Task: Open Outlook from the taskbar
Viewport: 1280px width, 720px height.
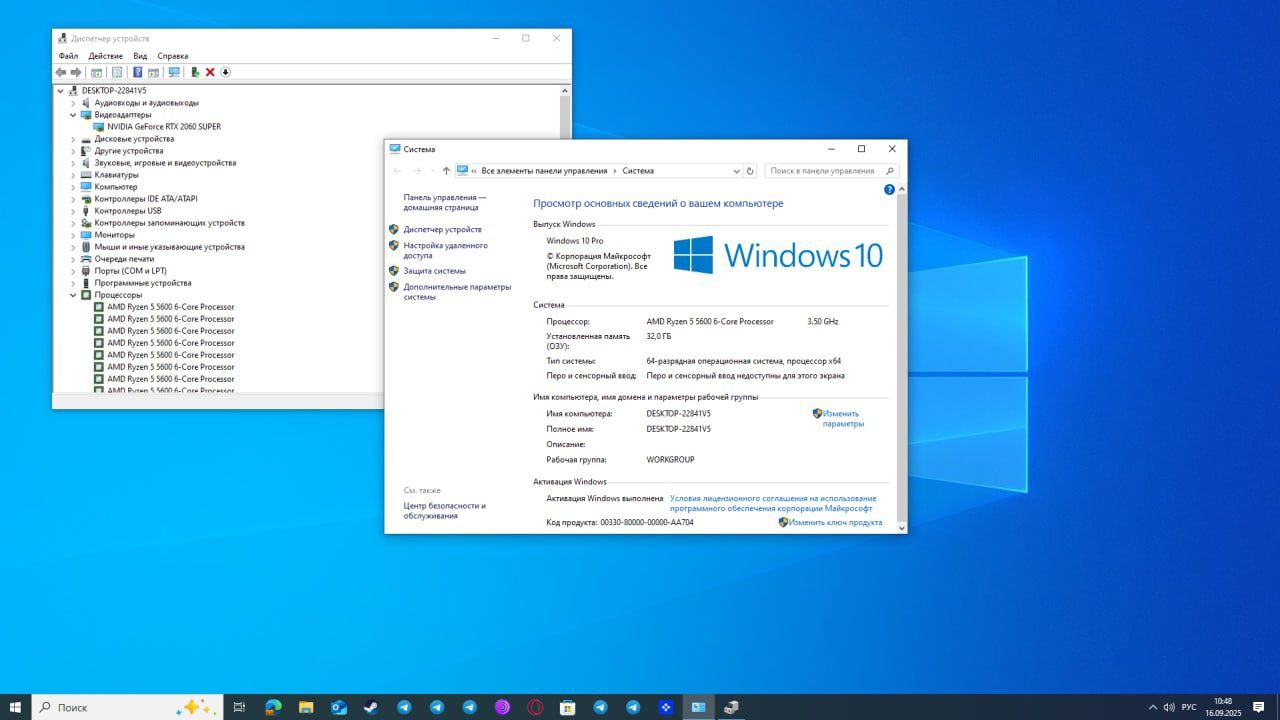Action: click(339, 707)
